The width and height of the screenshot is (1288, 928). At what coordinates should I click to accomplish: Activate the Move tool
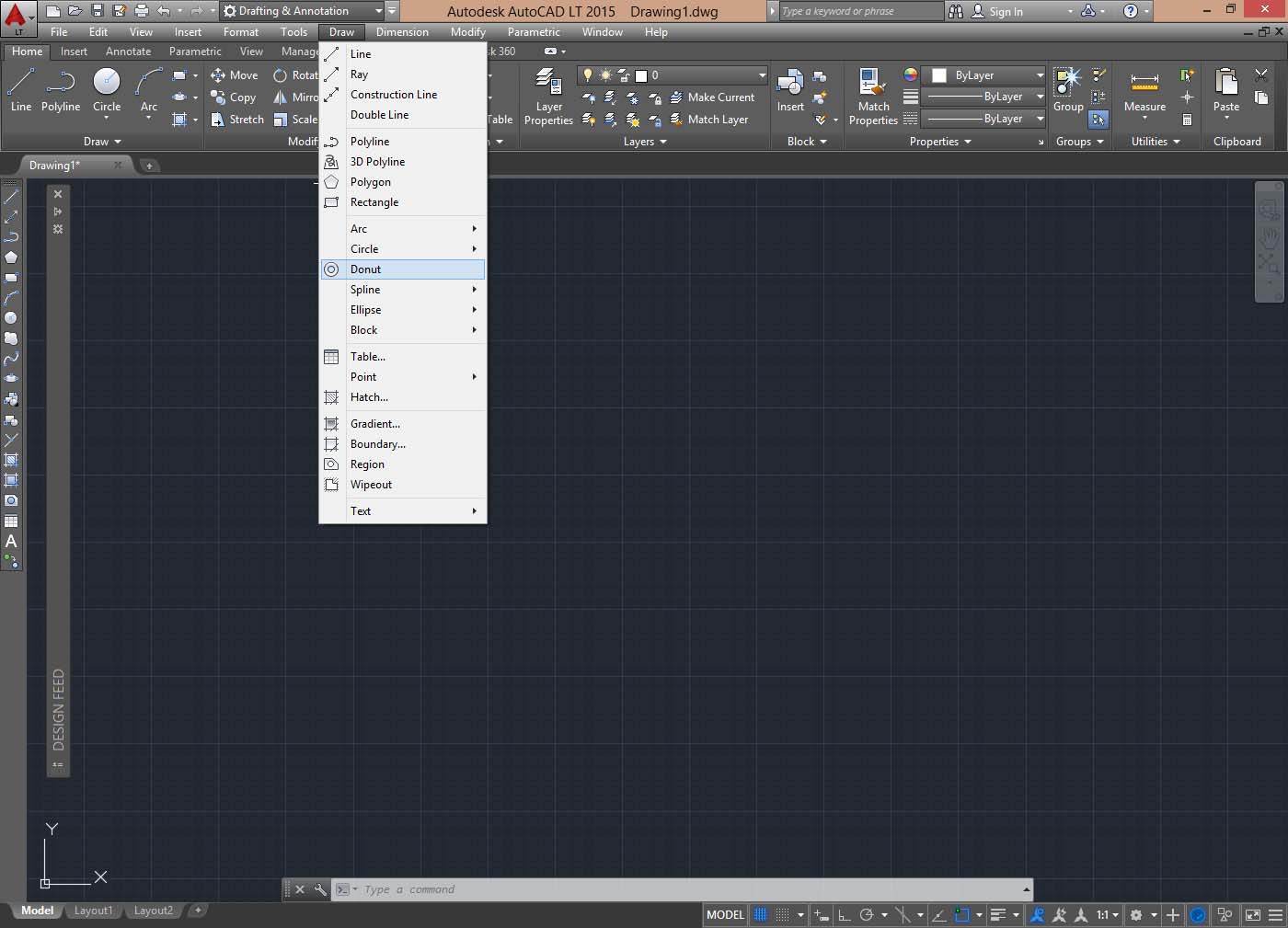[x=235, y=75]
